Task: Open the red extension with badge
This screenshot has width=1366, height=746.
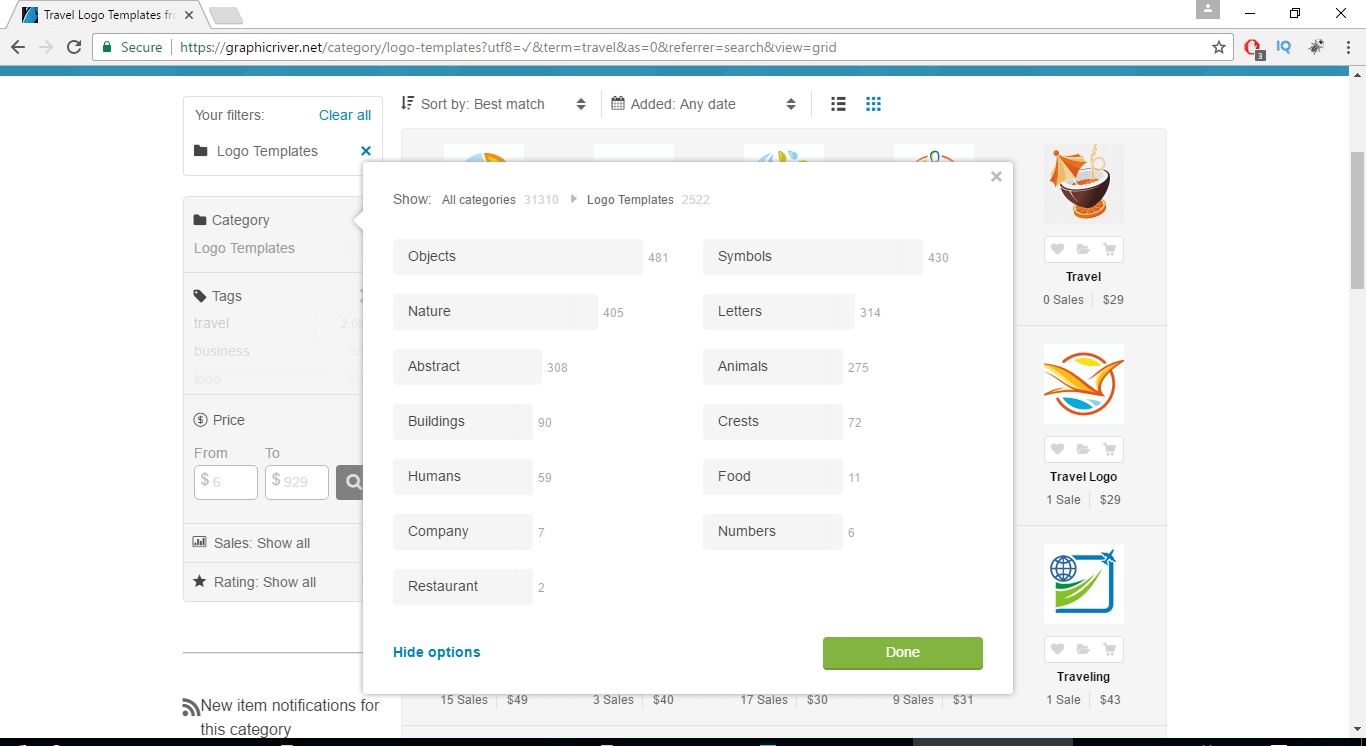Action: [x=1253, y=48]
